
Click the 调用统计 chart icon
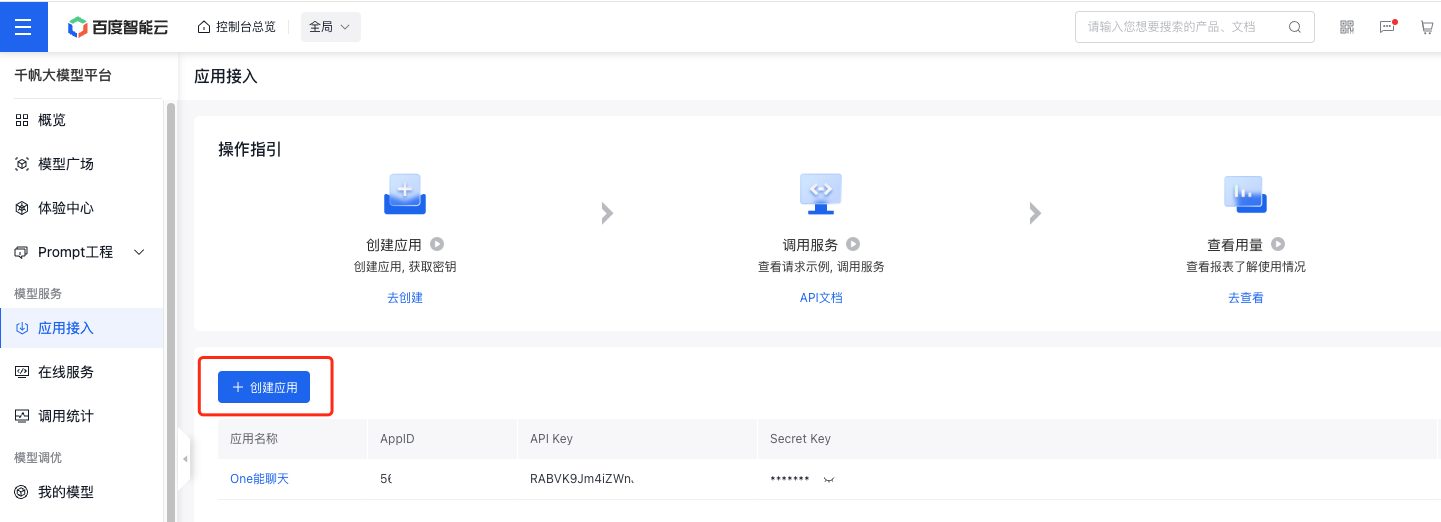click(22, 416)
